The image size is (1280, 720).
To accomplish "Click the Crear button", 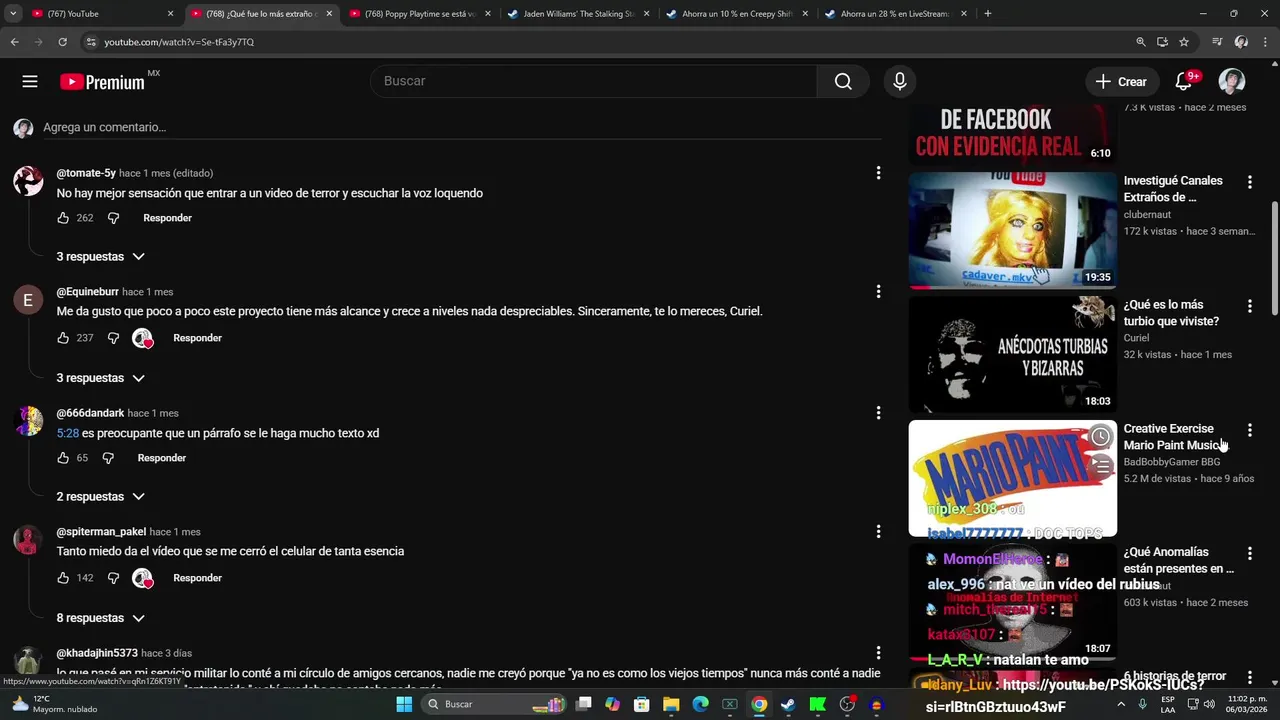I will point(1121,82).
